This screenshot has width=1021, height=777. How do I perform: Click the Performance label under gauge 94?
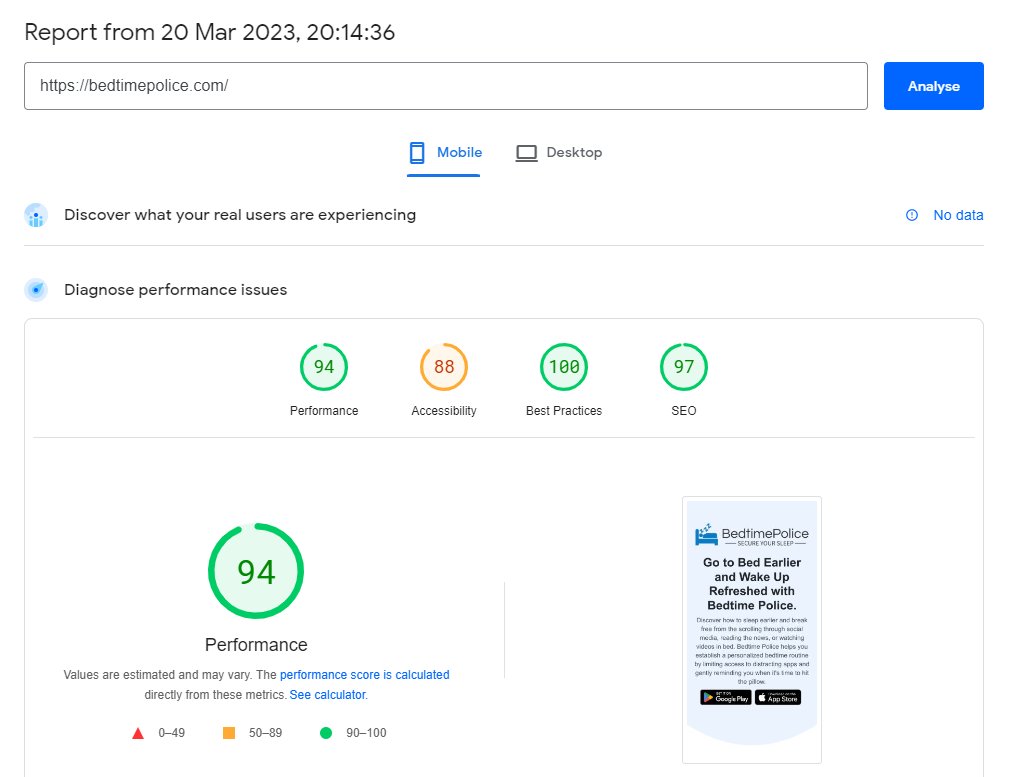(324, 411)
